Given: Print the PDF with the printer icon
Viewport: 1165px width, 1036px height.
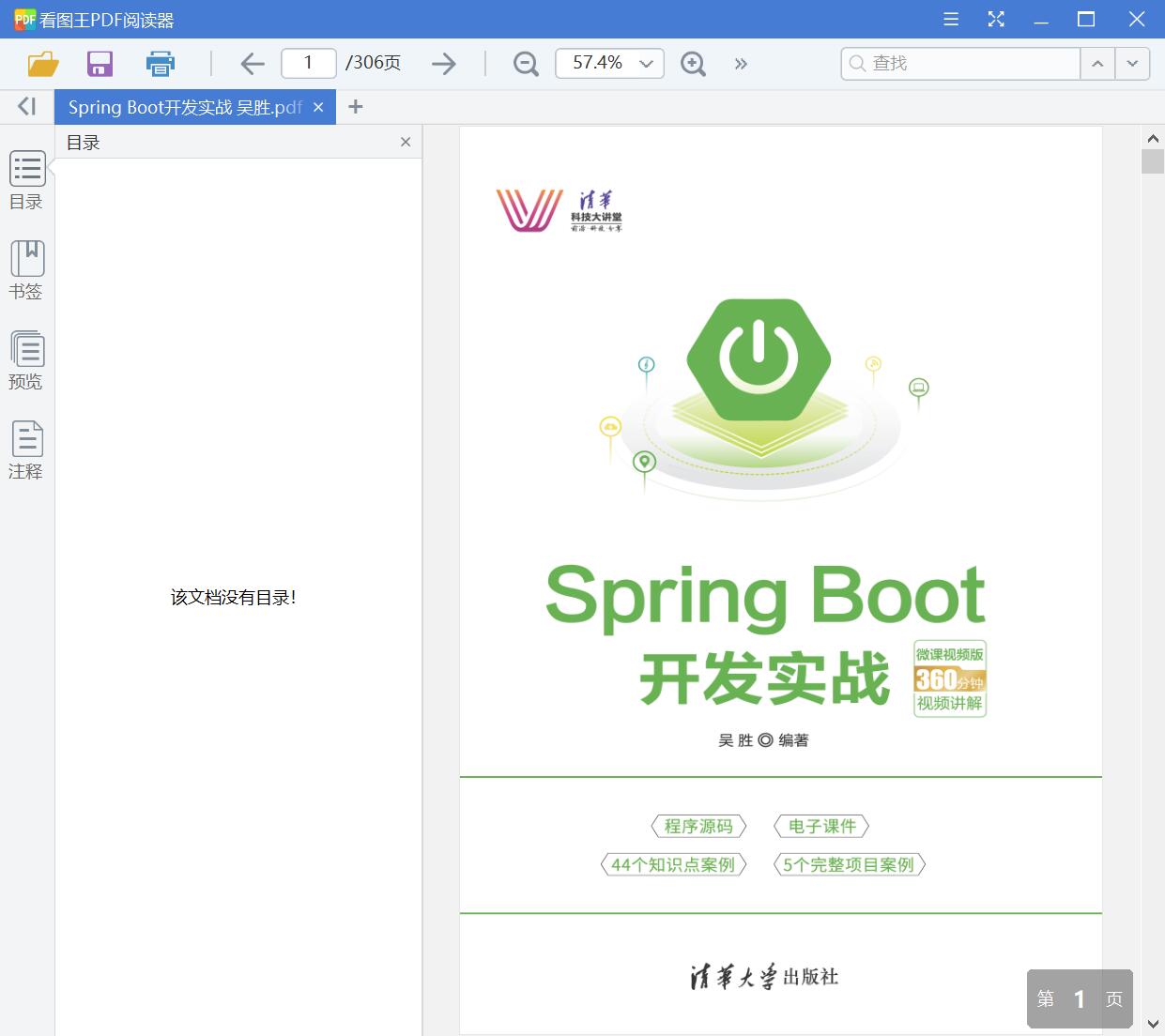Looking at the screenshot, I should [161, 64].
